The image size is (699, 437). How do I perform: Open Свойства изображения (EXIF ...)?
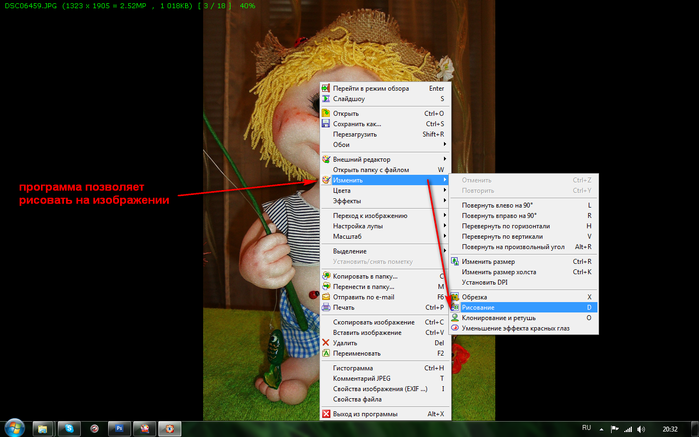(x=386, y=389)
